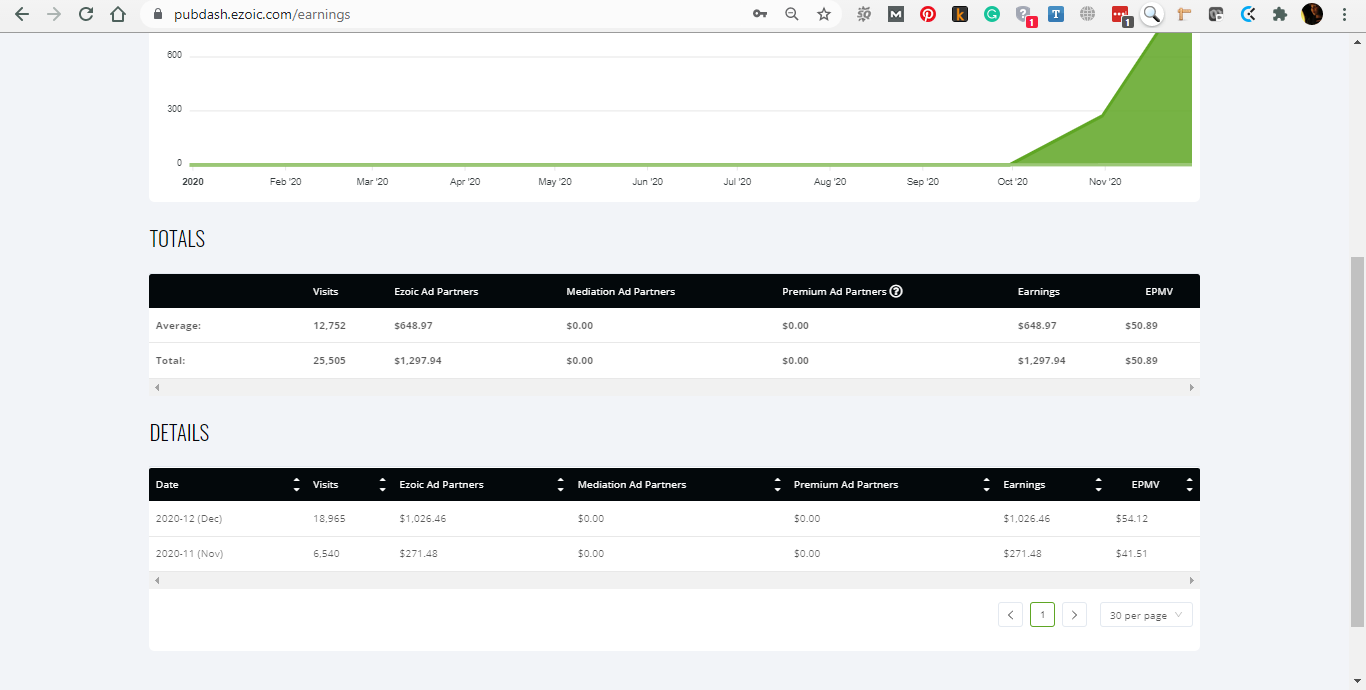The height and width of the screenshot is (690, 1366).
Task: Click the page vertical scrollbar thumb
Action: 1357,440
